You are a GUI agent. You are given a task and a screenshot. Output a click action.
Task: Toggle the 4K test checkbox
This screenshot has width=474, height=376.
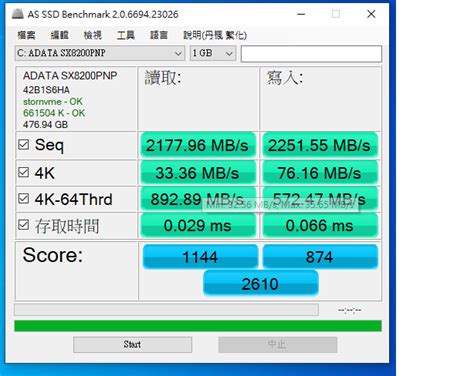coord(23,172)
